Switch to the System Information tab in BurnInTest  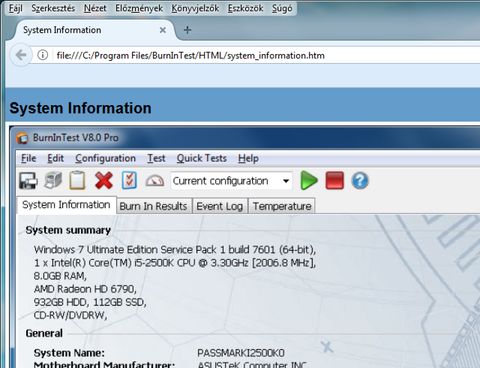pos(66,205)
